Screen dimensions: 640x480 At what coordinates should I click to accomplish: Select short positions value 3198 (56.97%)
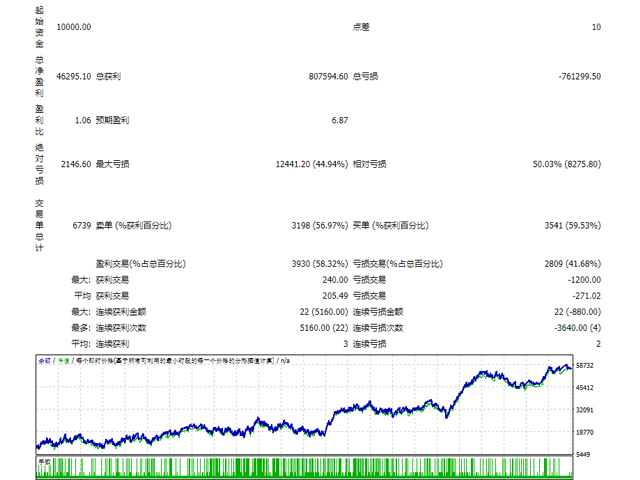click(x=320, y=226)
